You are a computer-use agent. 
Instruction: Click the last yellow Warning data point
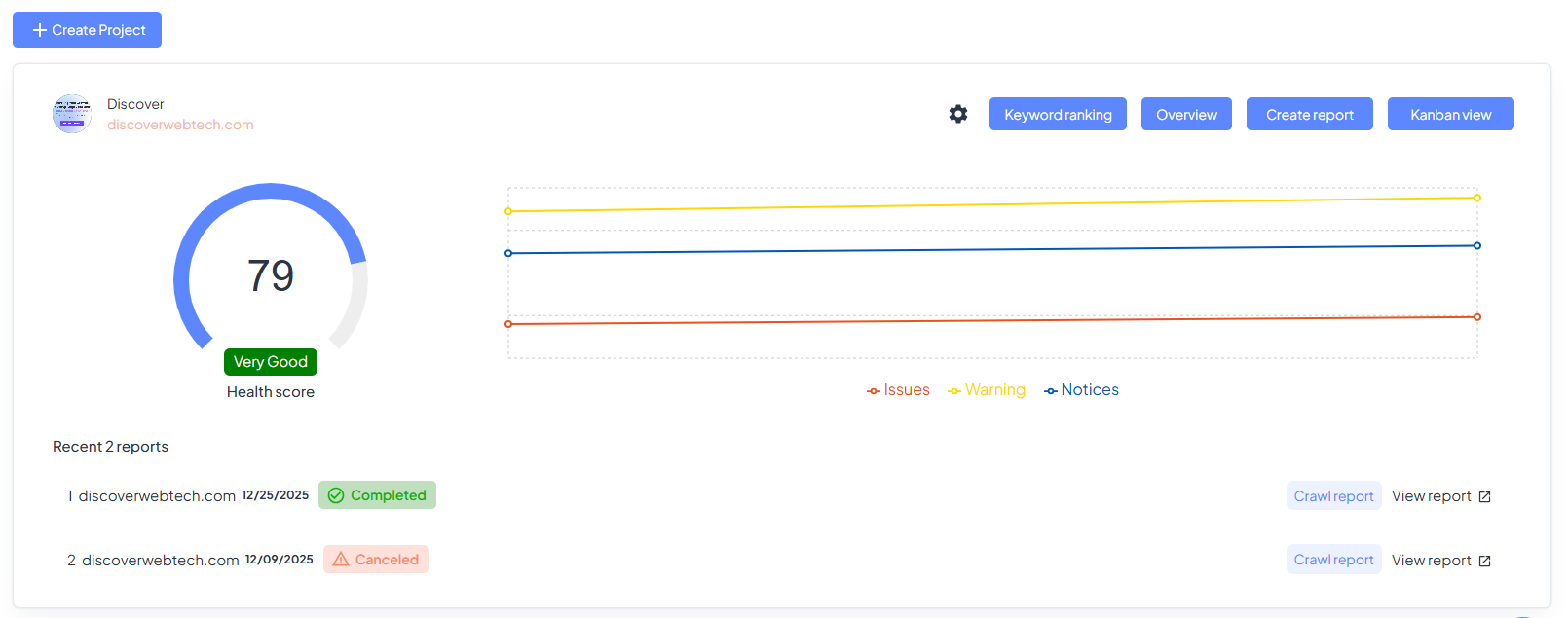1477,198
